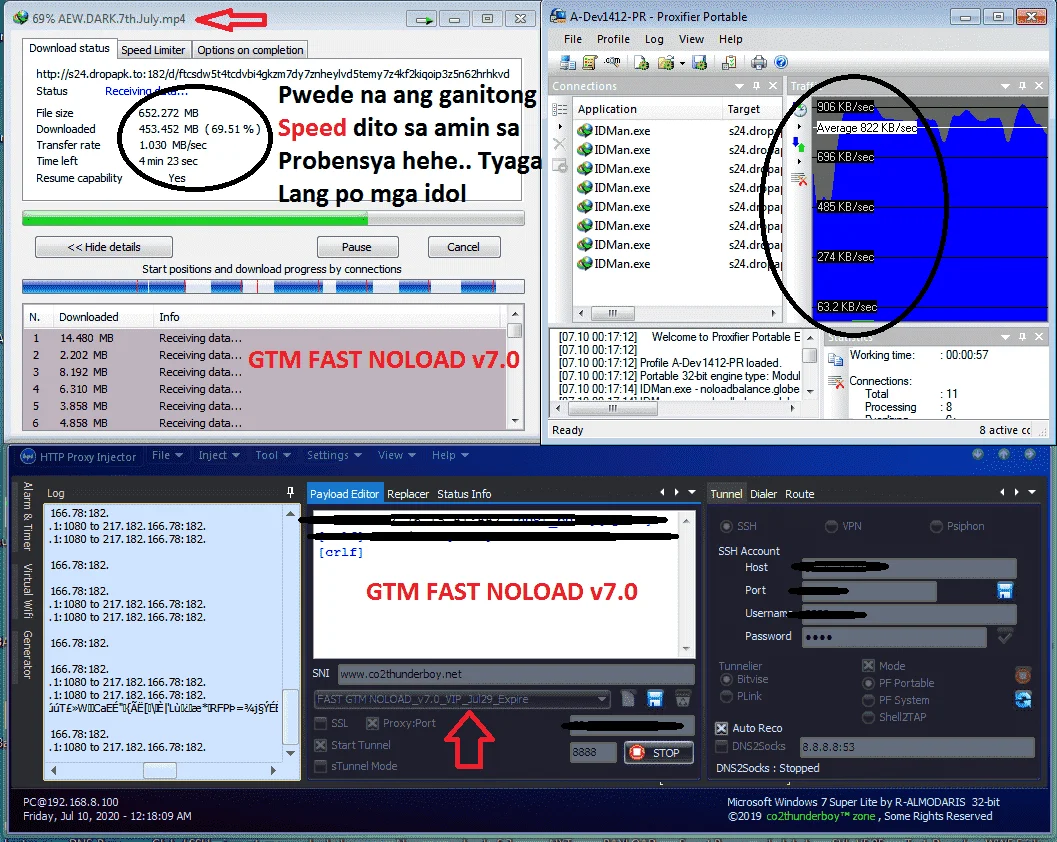The image size is (1057, 842).
Task: Switch to the Dialer tab
Action: [x=763, y=493]
